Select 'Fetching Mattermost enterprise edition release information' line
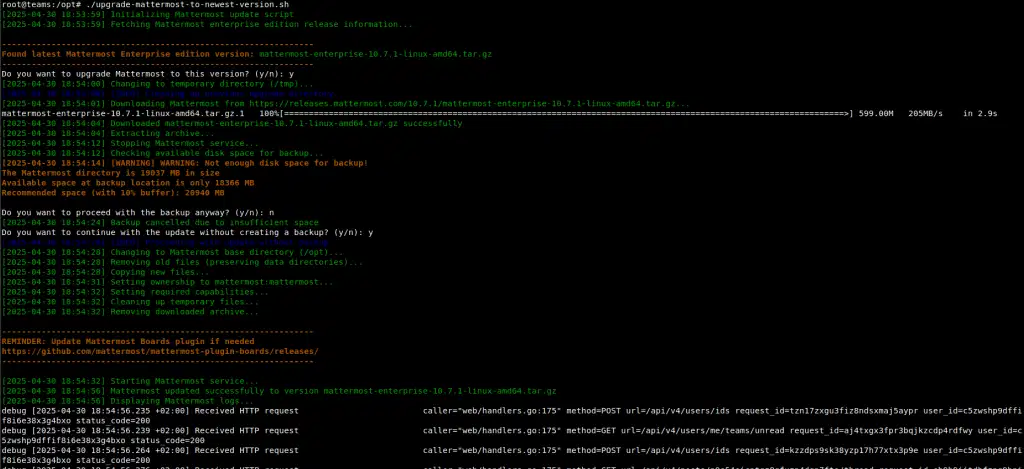This screenshot has width=1024, height=469. [x=207, y=24]
